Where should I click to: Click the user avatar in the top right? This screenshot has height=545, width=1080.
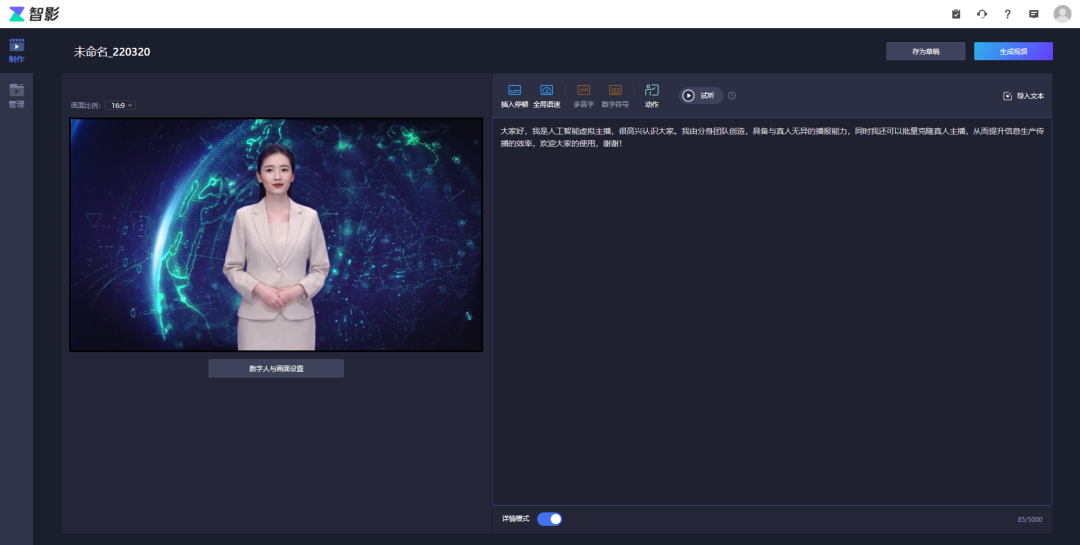pos(1062,14)
